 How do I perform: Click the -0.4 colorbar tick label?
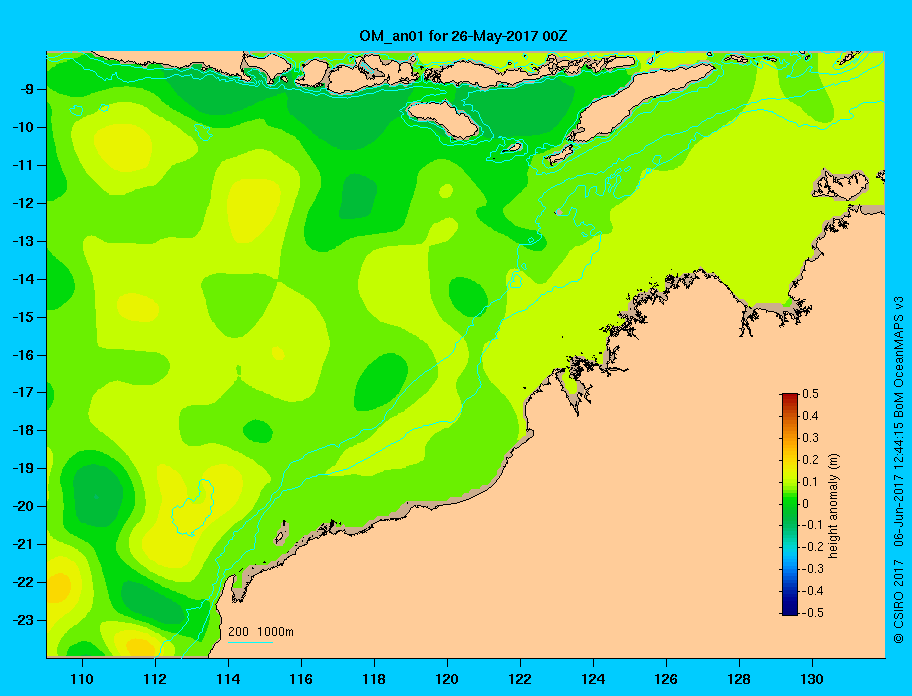(x=812, y=591)
